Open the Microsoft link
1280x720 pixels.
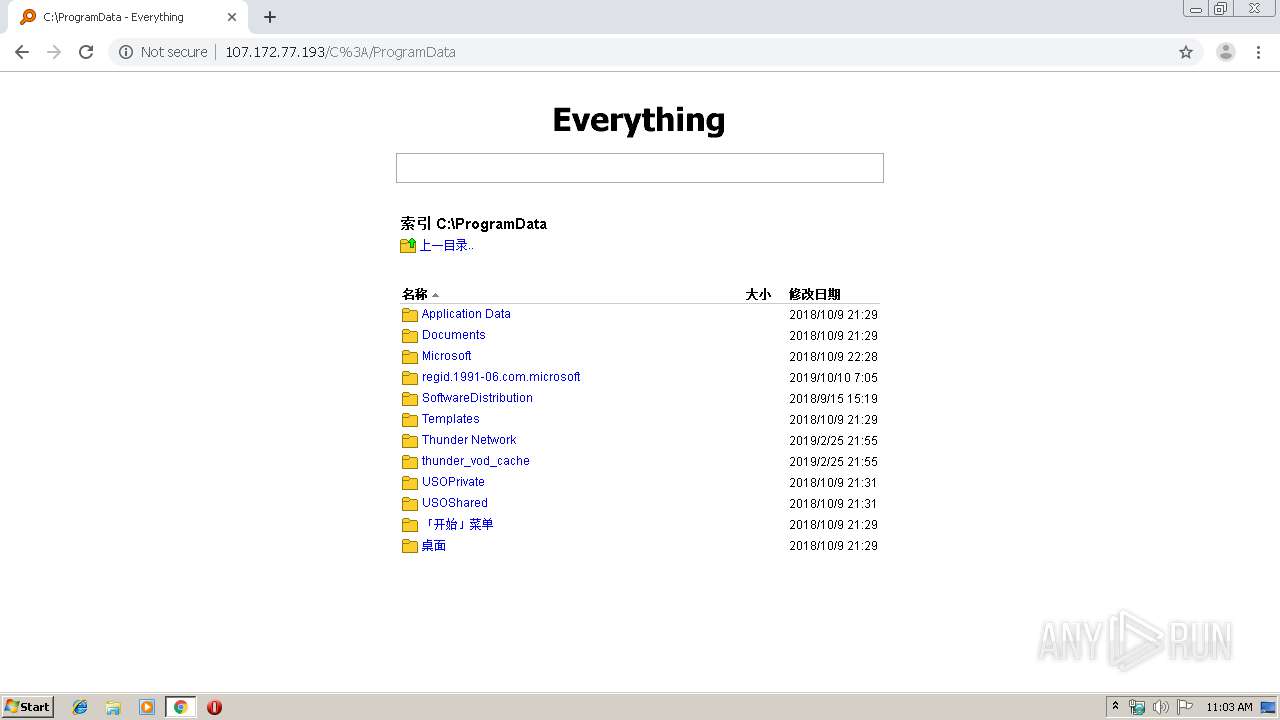(x=447, y=356)
